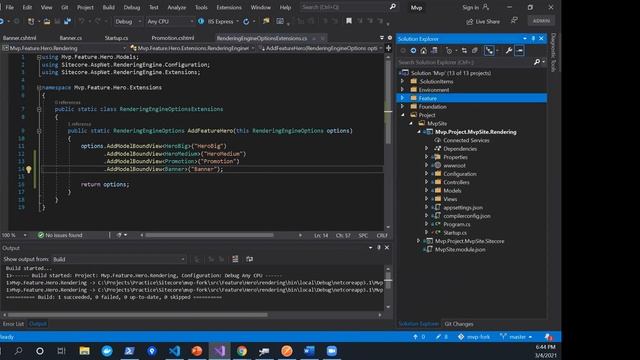Open the File menu

pyautogui.click(x=10, y=7)
